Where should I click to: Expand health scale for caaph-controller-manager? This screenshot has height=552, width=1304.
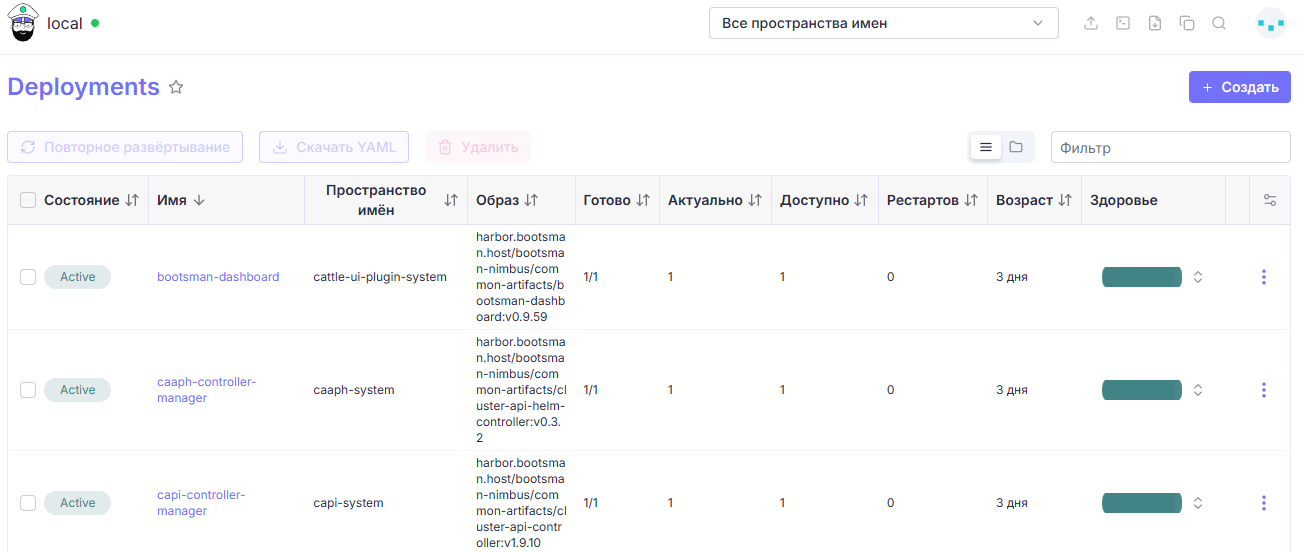(x=1198, y=390)
